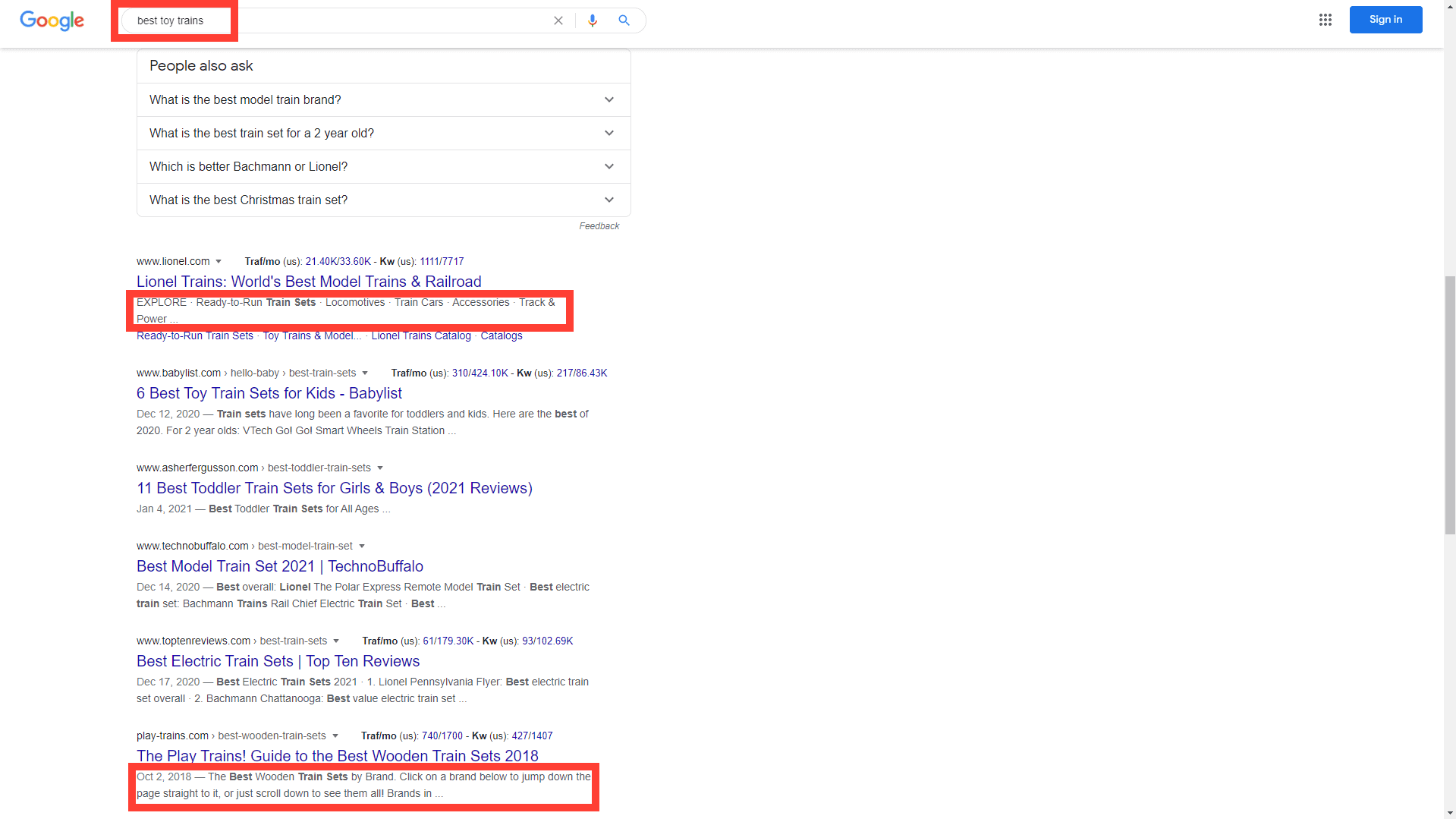Focus the 'best toy trains' search field

[x=383, y=20]
